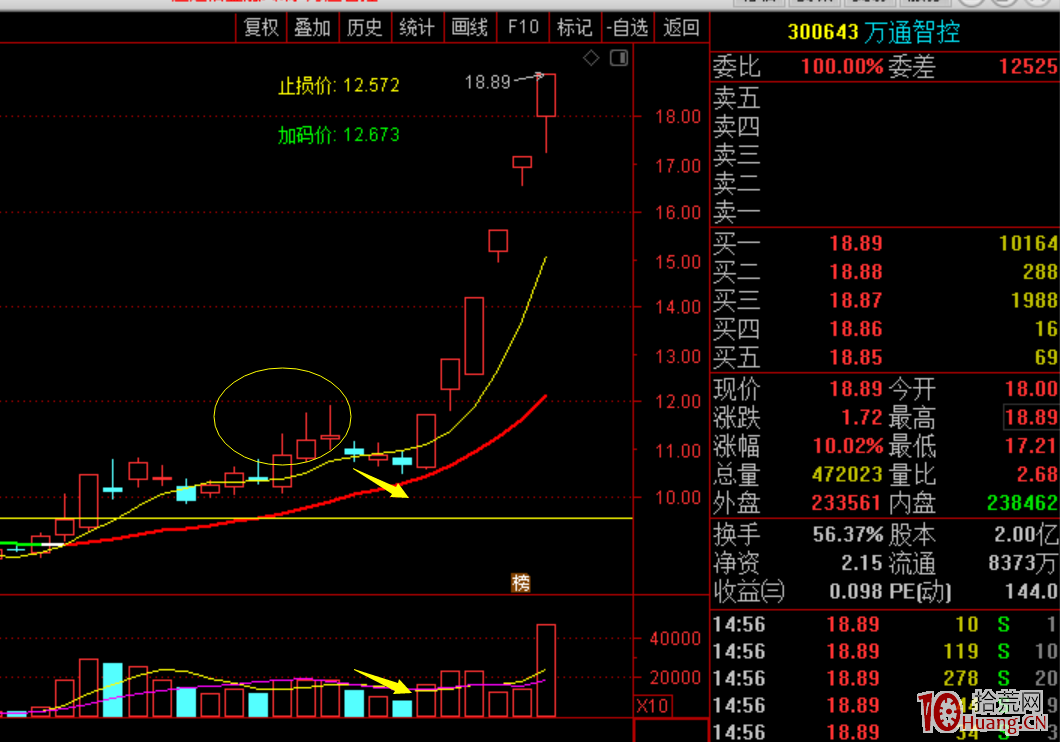Screen dimensions: 1060x742
Task: Click 净资 value 2.15
Action: pyautogui.click(x=862, y=563)
